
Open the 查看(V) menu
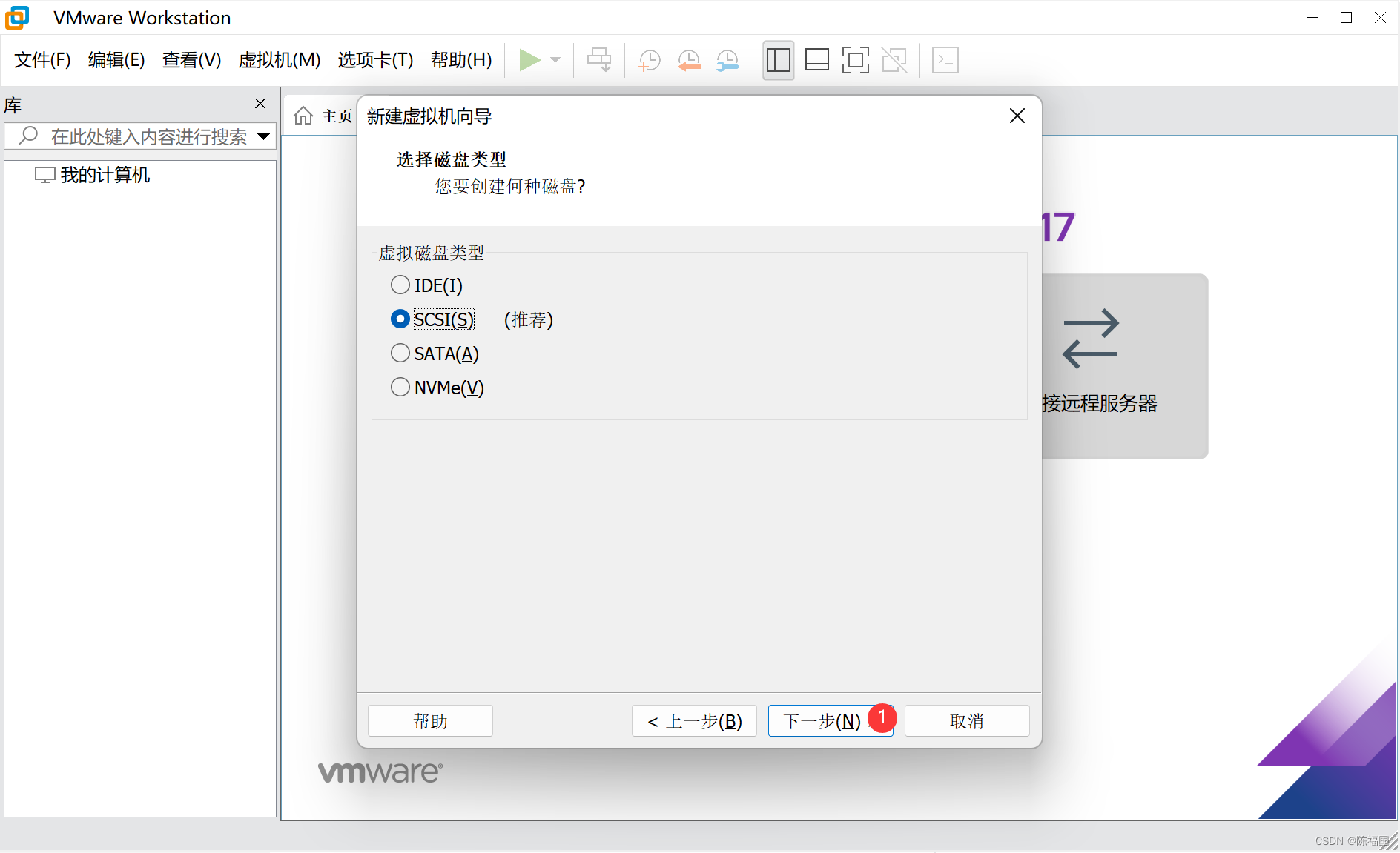click(x=191, y=60)
